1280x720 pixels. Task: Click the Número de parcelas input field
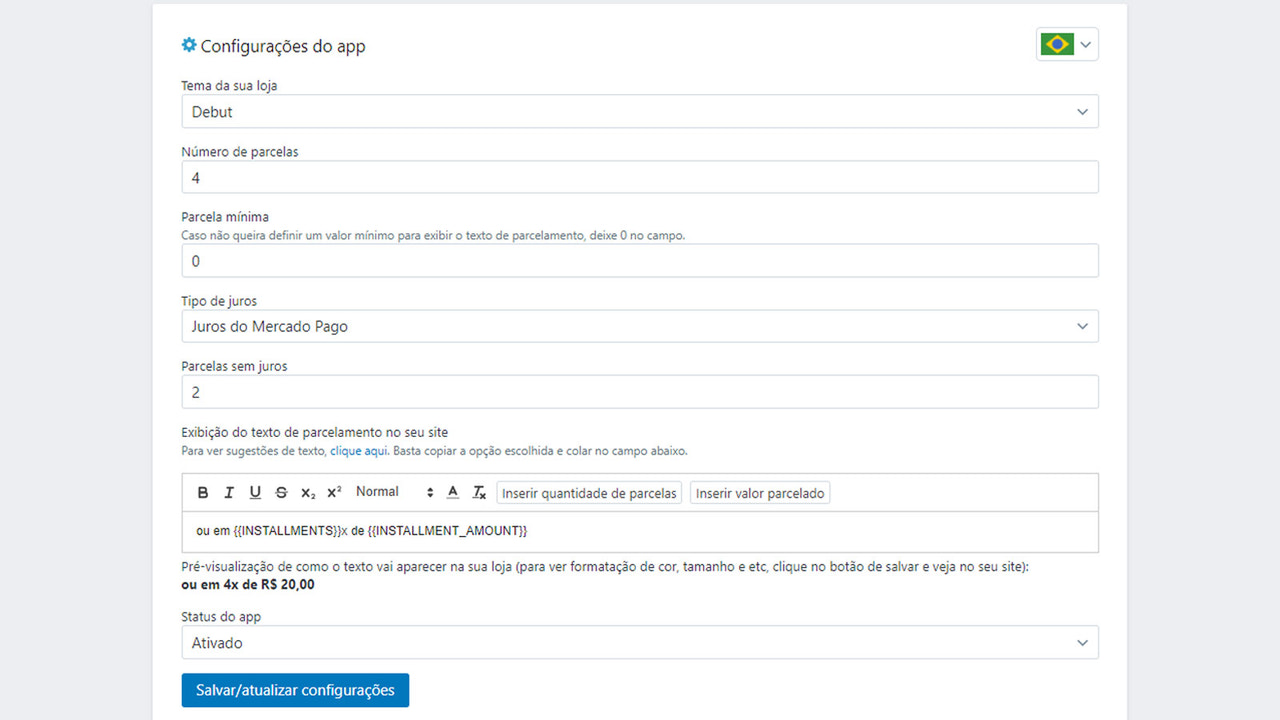[640, 177]
